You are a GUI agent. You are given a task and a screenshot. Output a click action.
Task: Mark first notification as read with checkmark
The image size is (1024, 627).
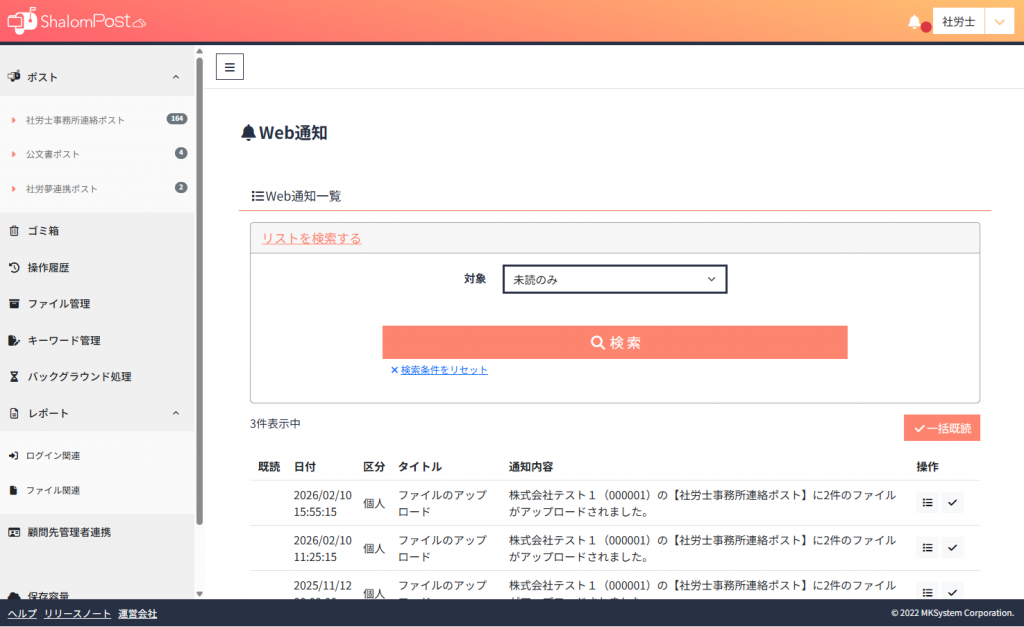pos(952,503)
